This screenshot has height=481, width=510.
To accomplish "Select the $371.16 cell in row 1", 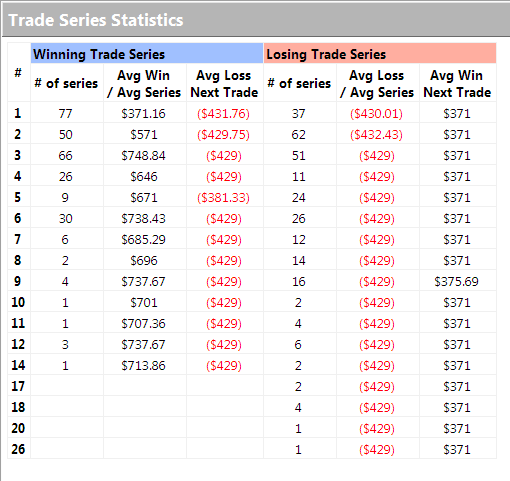I will [143, 114].
